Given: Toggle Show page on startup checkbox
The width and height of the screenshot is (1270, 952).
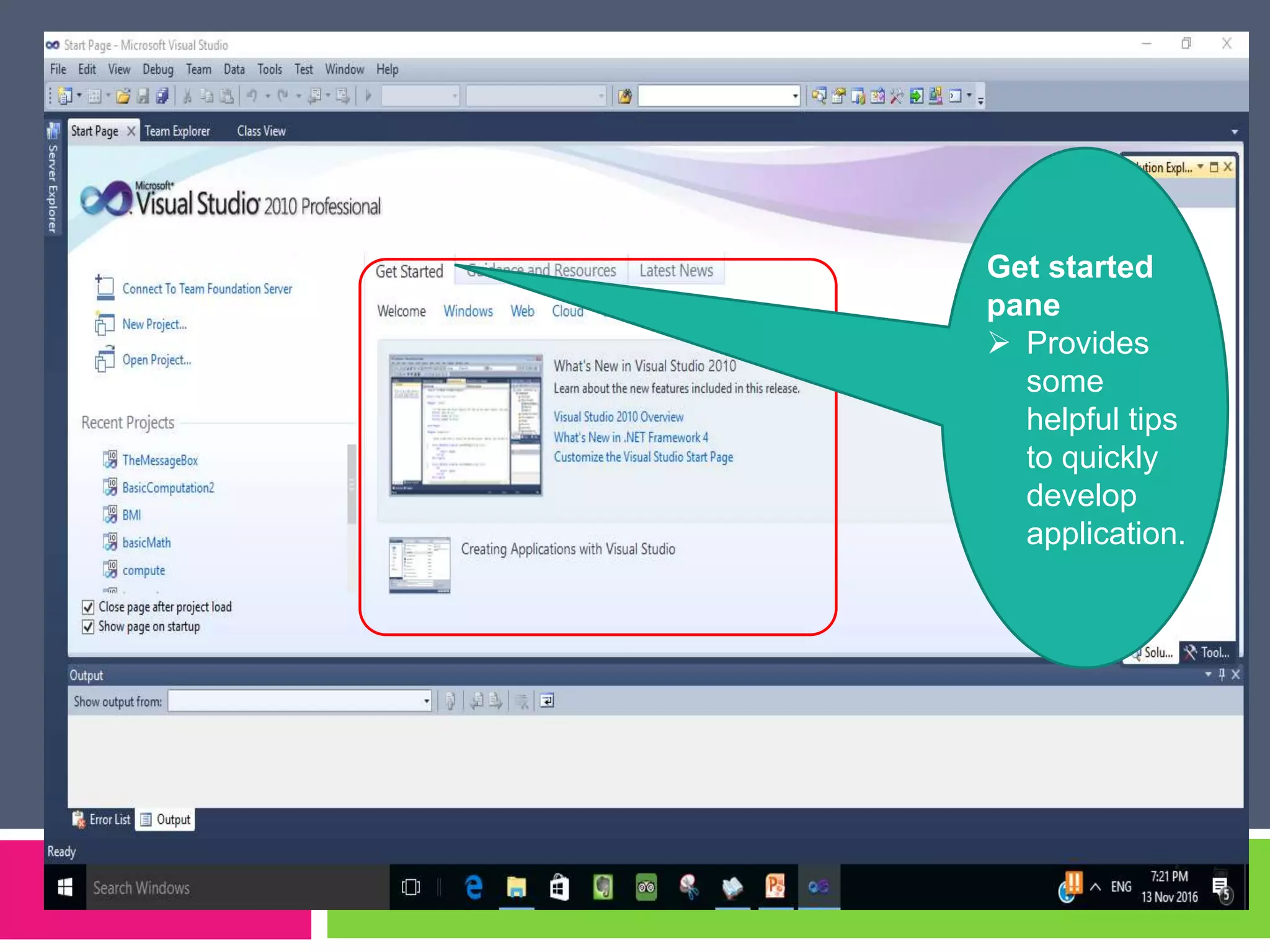Looking at the screenshot, I should (88, 627).
